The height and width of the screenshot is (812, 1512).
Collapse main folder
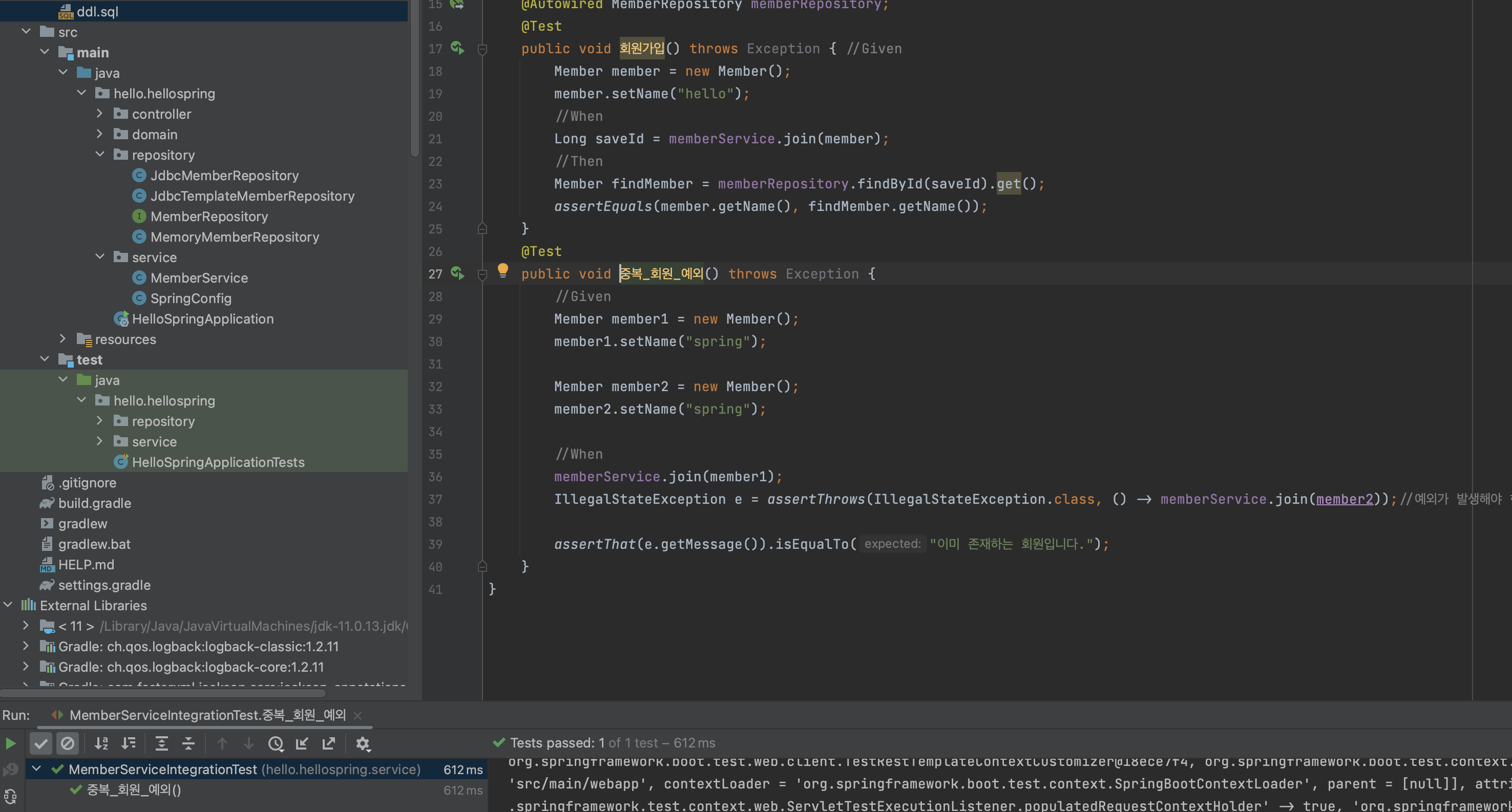(45, 52)
